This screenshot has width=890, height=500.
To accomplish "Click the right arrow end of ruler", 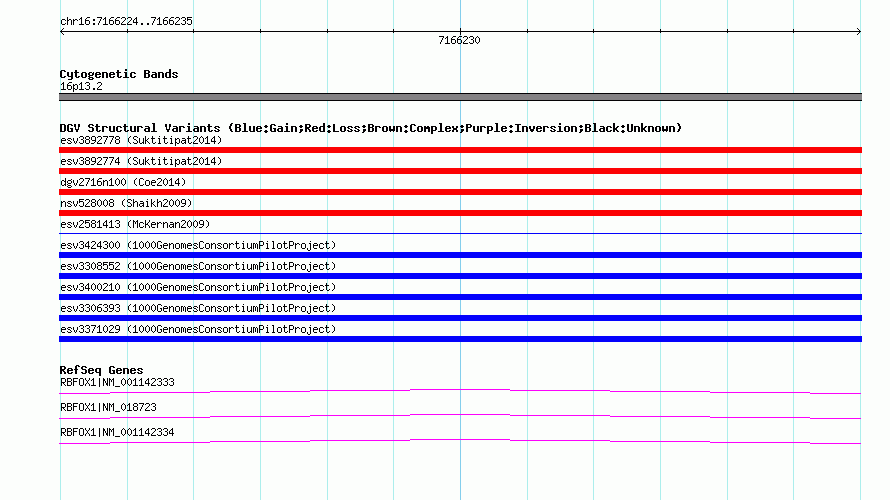I will [859, 32].
